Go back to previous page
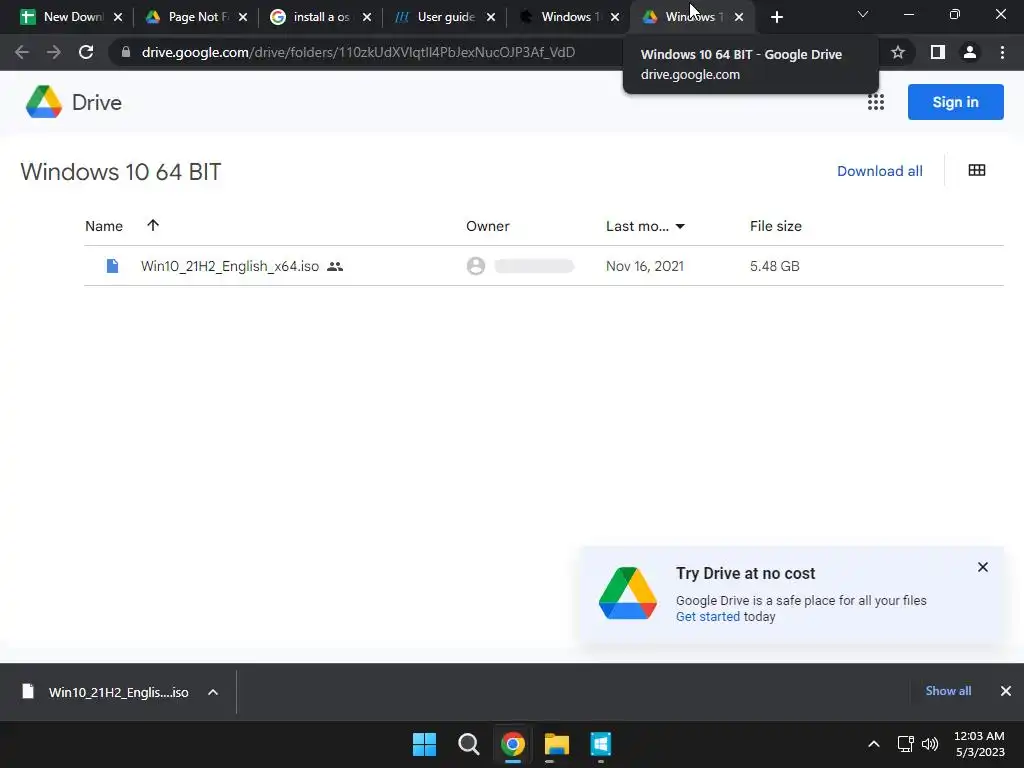The image size is (1024, 768). point(22,52)
